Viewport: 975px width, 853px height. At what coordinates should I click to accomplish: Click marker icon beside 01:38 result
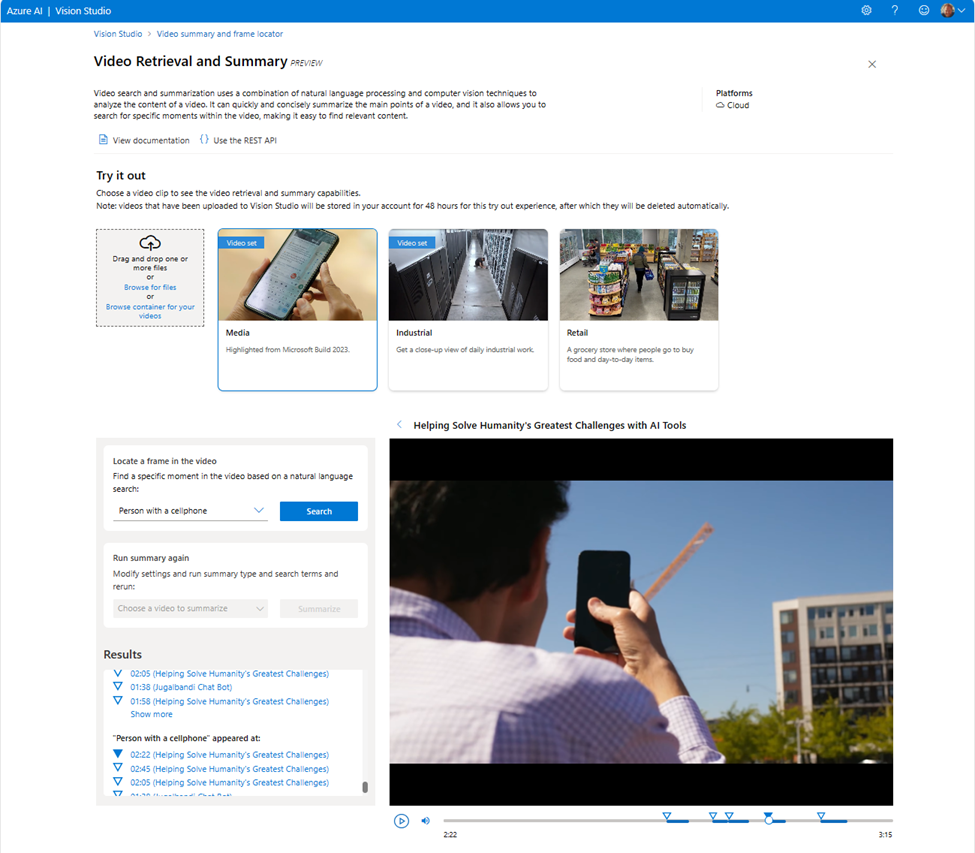click(118, 686)
